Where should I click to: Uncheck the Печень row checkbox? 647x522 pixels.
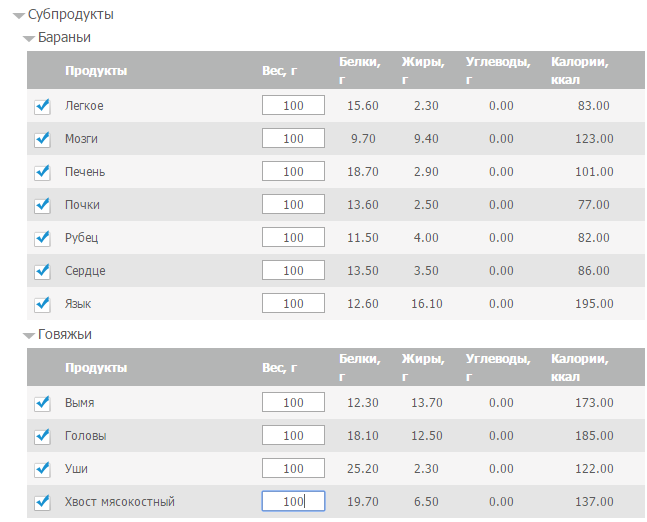[x=42, y=172]
